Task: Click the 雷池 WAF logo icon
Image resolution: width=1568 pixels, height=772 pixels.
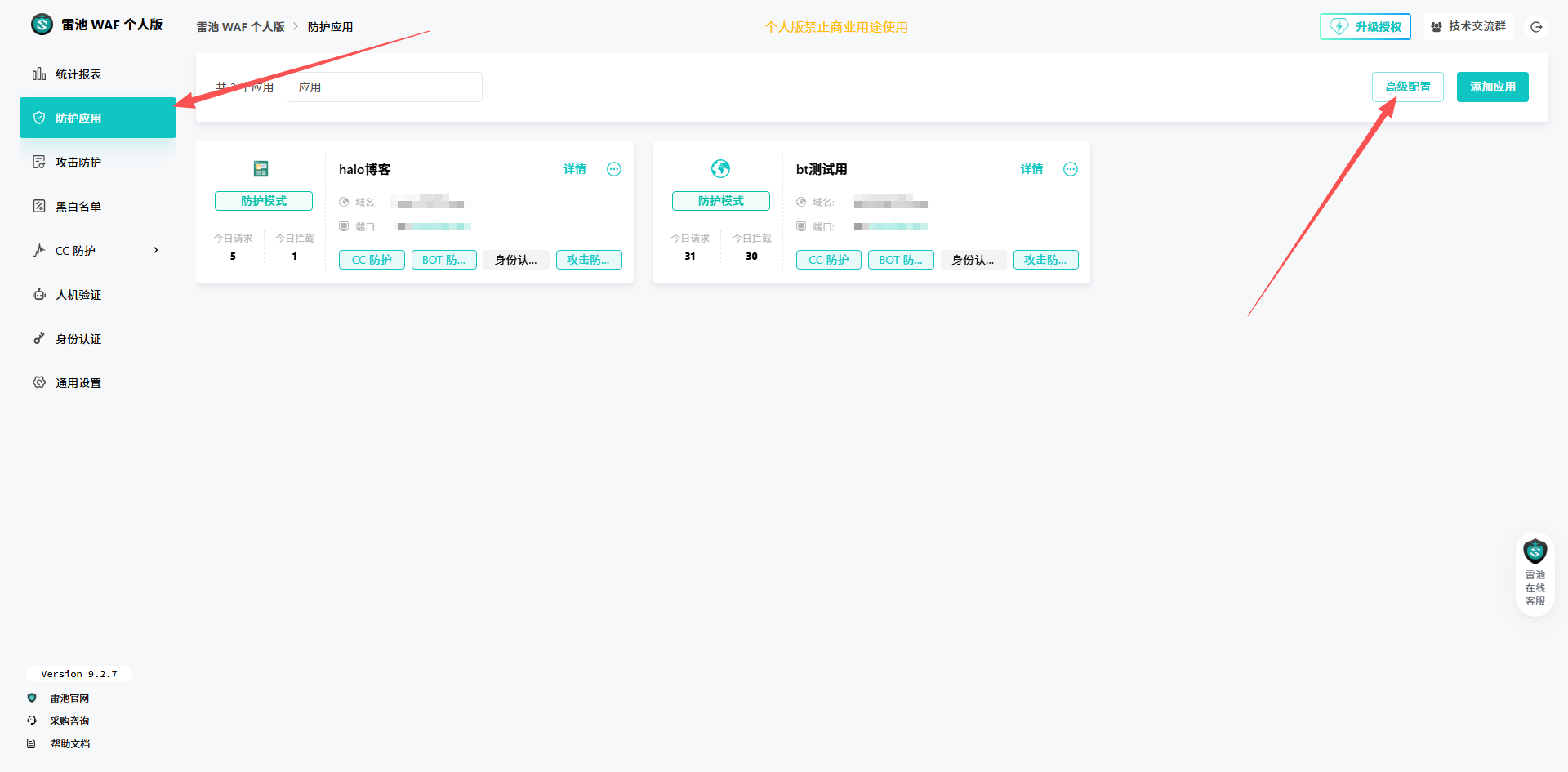Action: [42, 25]
